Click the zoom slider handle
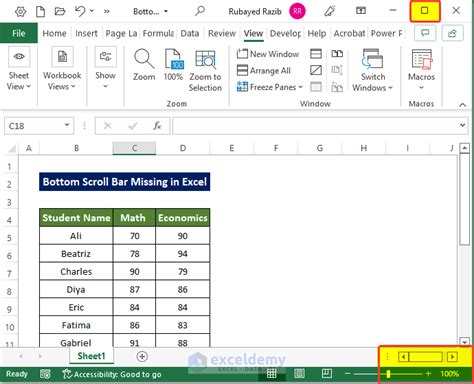The width and height of the screenshot is (474, 384). click(388, 374)
